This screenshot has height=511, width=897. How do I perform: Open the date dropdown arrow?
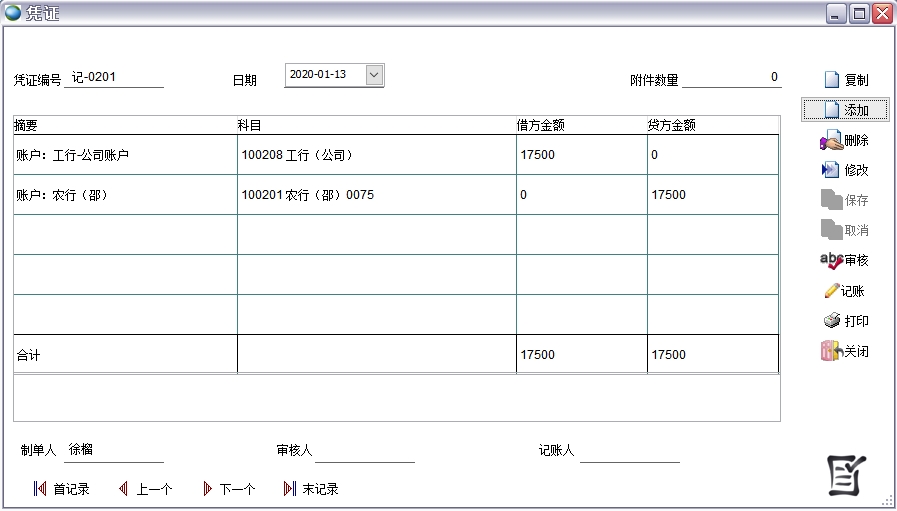(374, 75)
